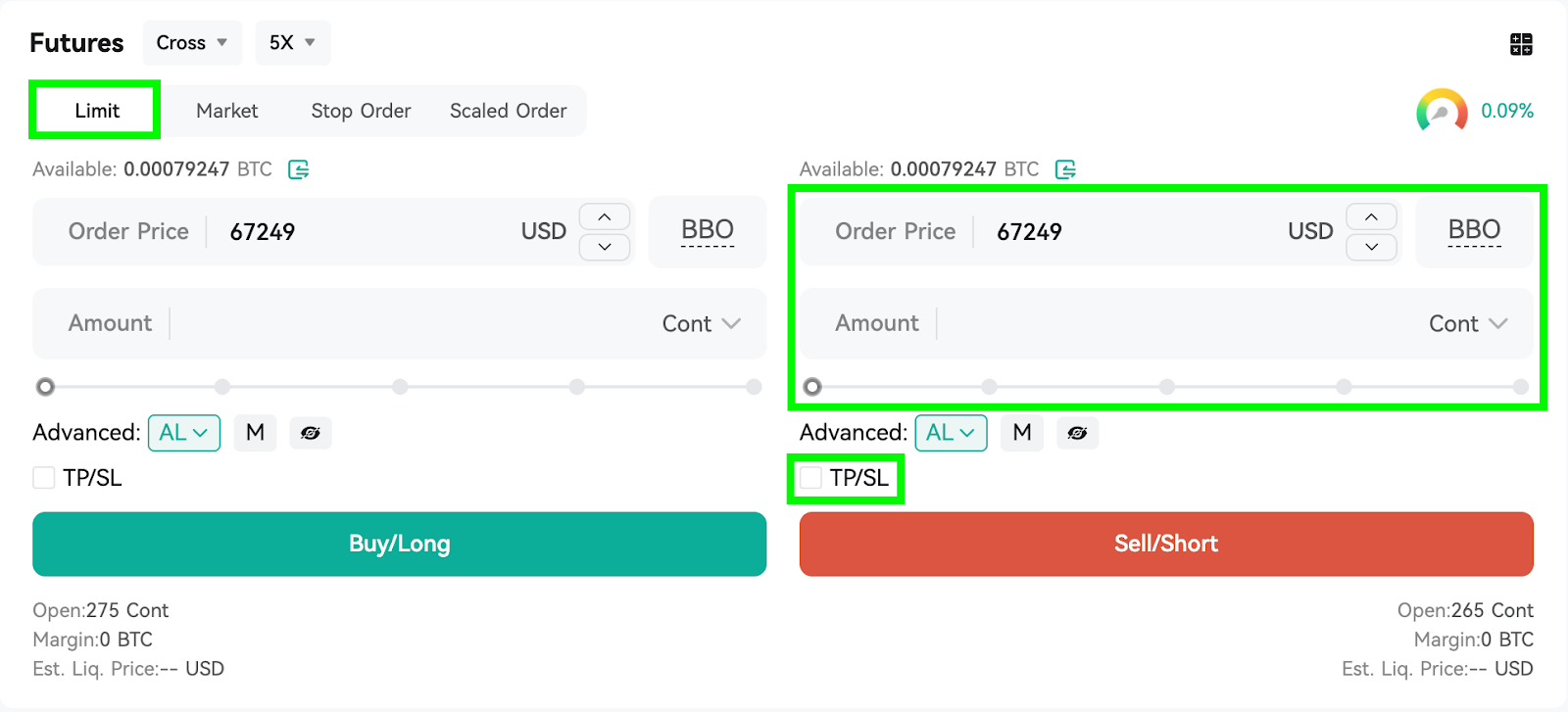The width and height of the screenshot is (1568, 712).
Task: Open the layout grid icon at top right
Action: coord(1521,44)
